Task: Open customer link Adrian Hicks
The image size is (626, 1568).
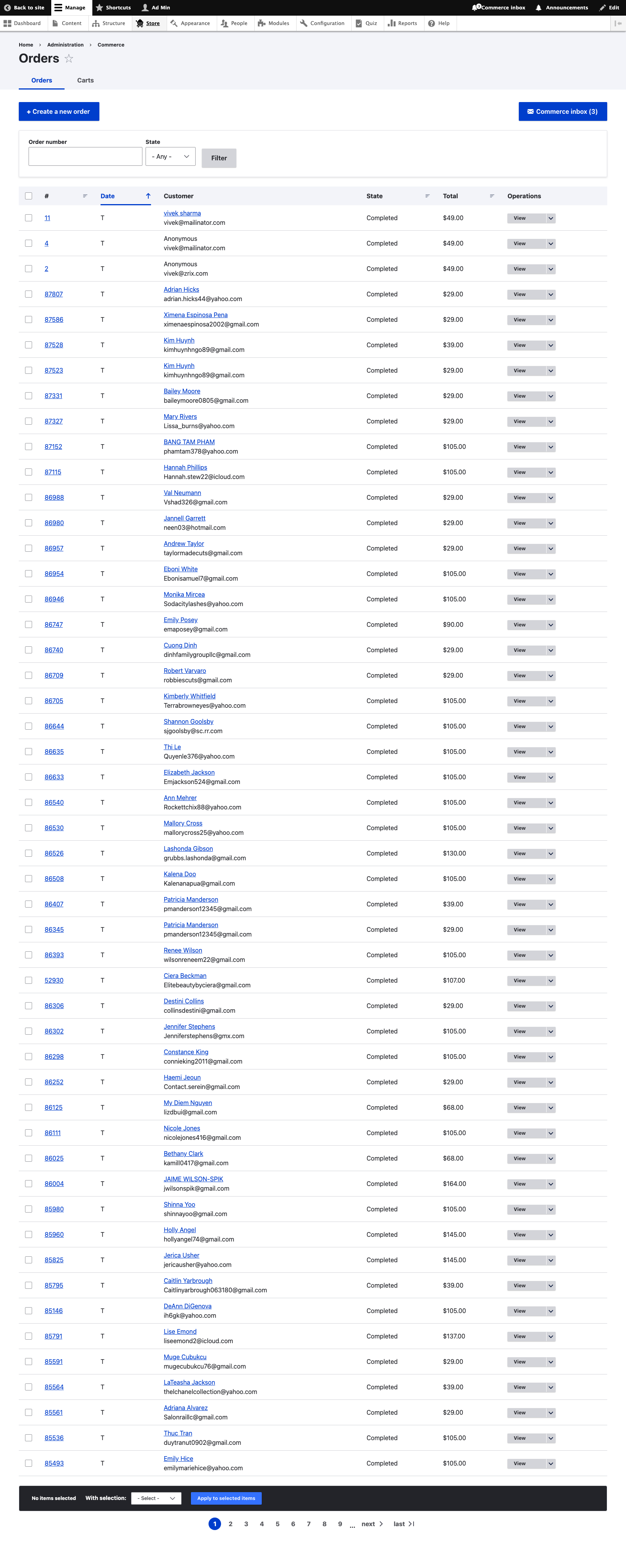Action: [182, 290]
